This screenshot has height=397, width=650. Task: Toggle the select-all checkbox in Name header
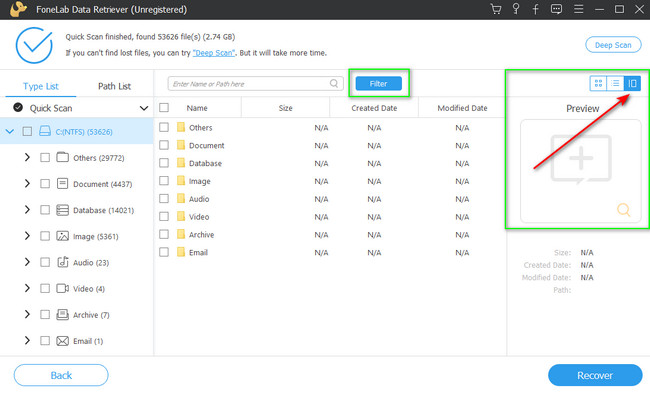pos(164,108)
